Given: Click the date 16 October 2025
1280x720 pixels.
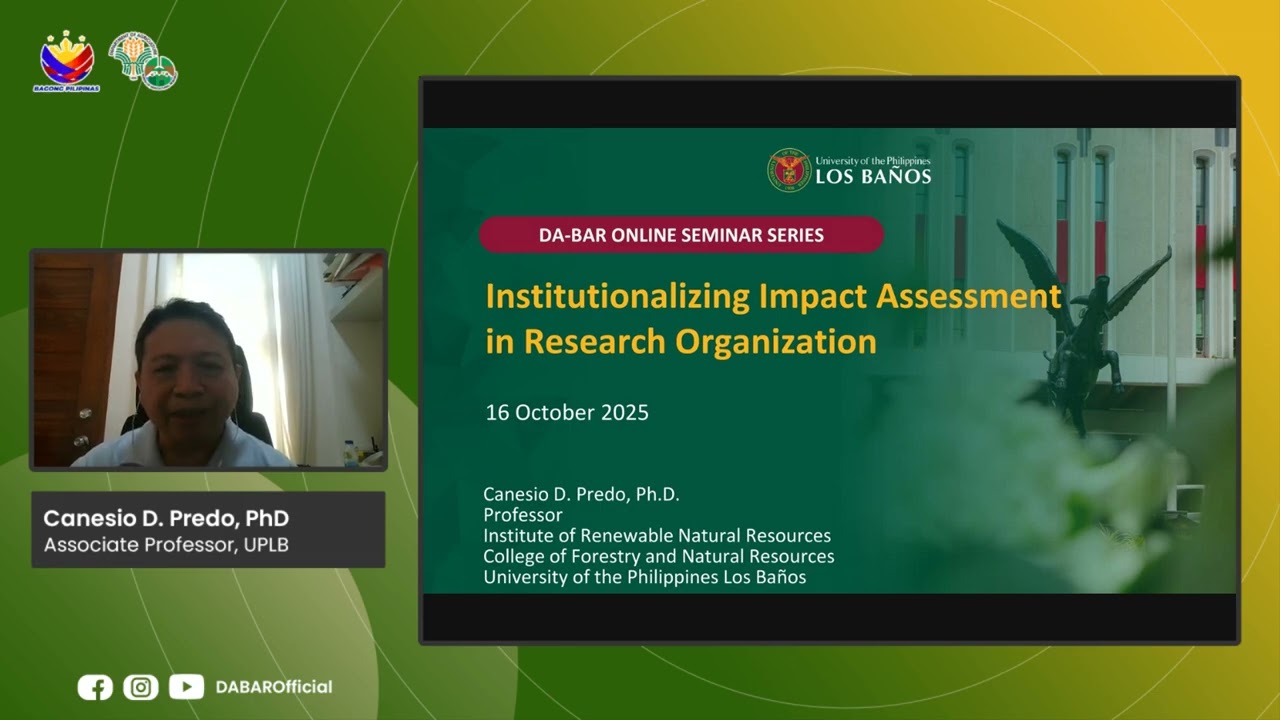Looking at the screenshot, I should click(567, 412).
